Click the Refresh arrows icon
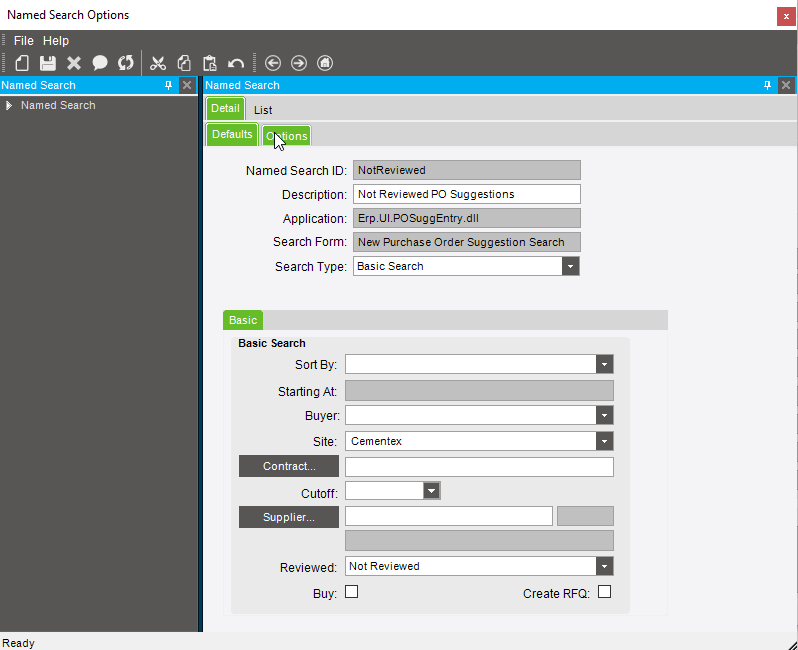798x650 pixels. tap(126, 63)
